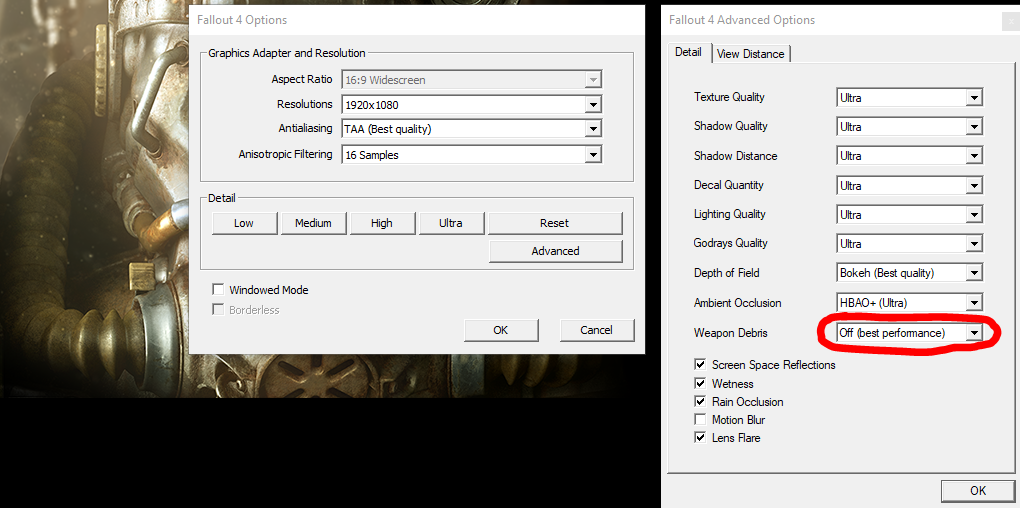
Task: Toggle the greyed Borderless checkbox
Action: 218,310
